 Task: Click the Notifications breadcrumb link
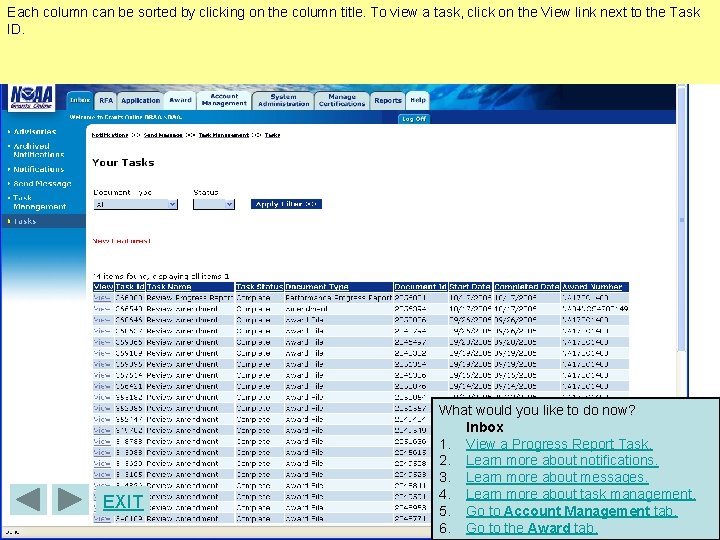click(x=110, y=135)
